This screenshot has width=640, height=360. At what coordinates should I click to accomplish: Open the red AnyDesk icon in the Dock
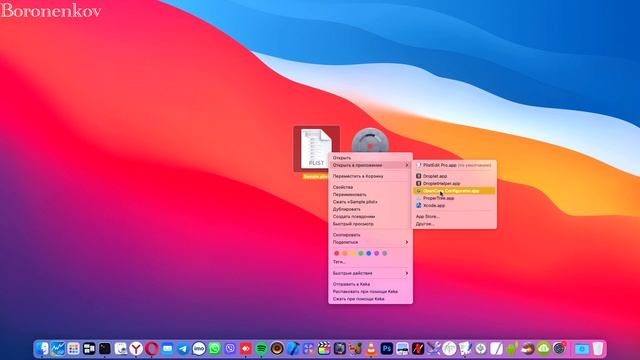tap(246, 349)
